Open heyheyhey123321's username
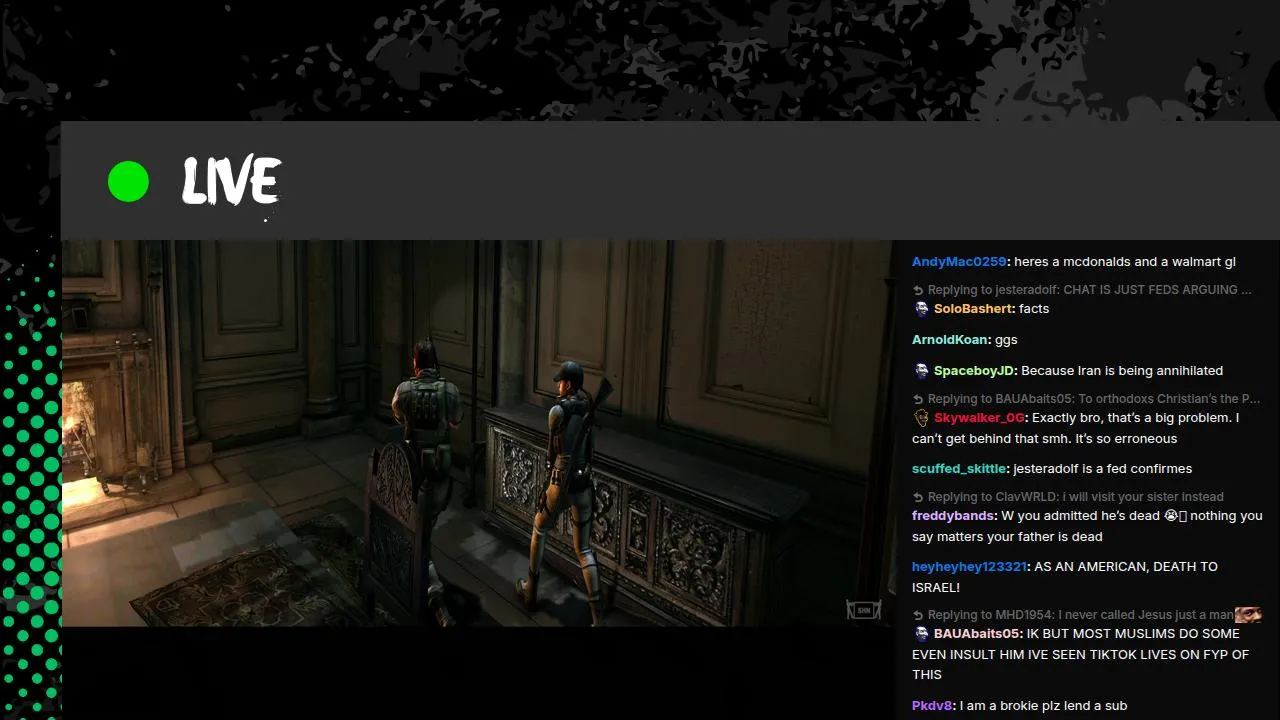Screen dimensions: 1280x720 [969, 567]
